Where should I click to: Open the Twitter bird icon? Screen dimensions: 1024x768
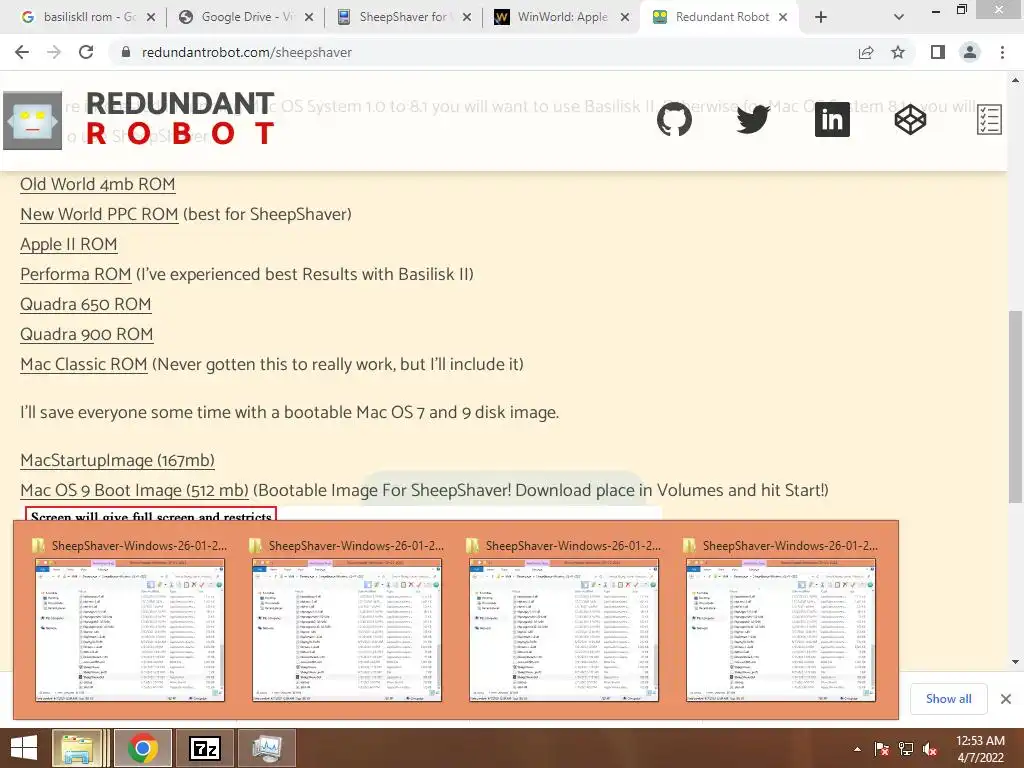(753, 120)
